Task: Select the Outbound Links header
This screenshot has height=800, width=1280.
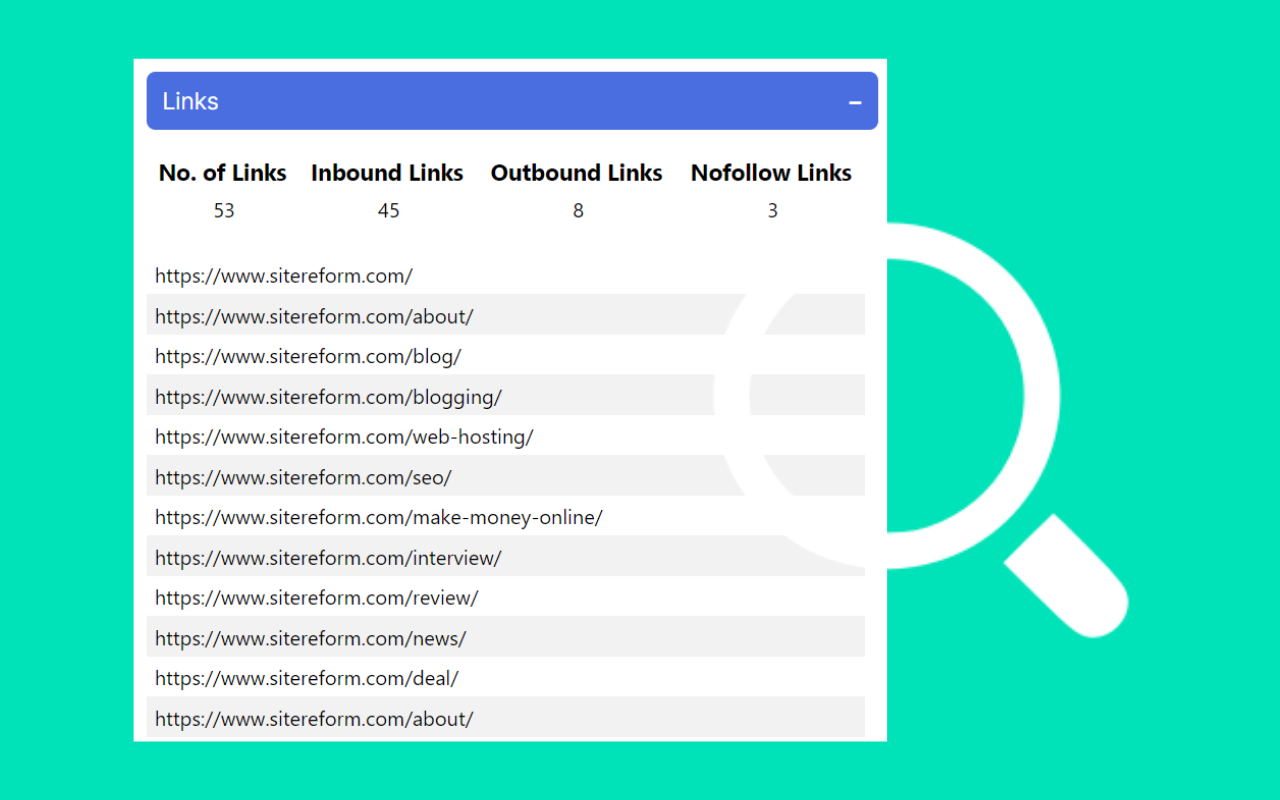Action: (576, 172)
